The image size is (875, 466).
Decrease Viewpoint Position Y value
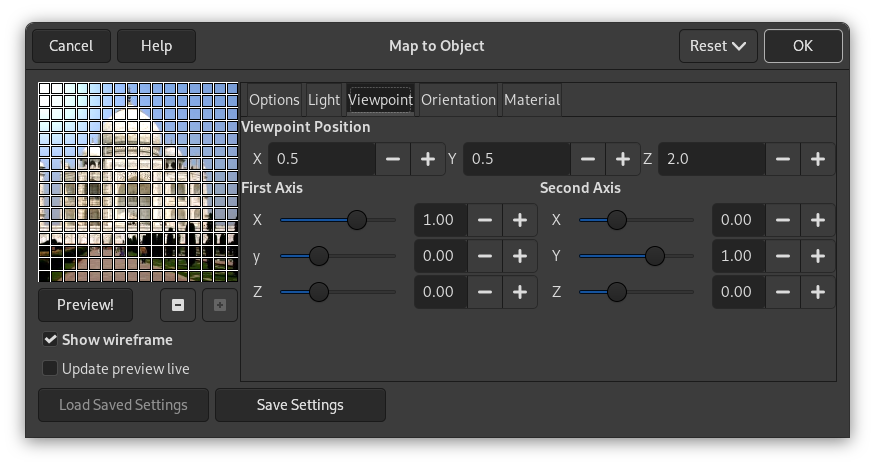588,159
